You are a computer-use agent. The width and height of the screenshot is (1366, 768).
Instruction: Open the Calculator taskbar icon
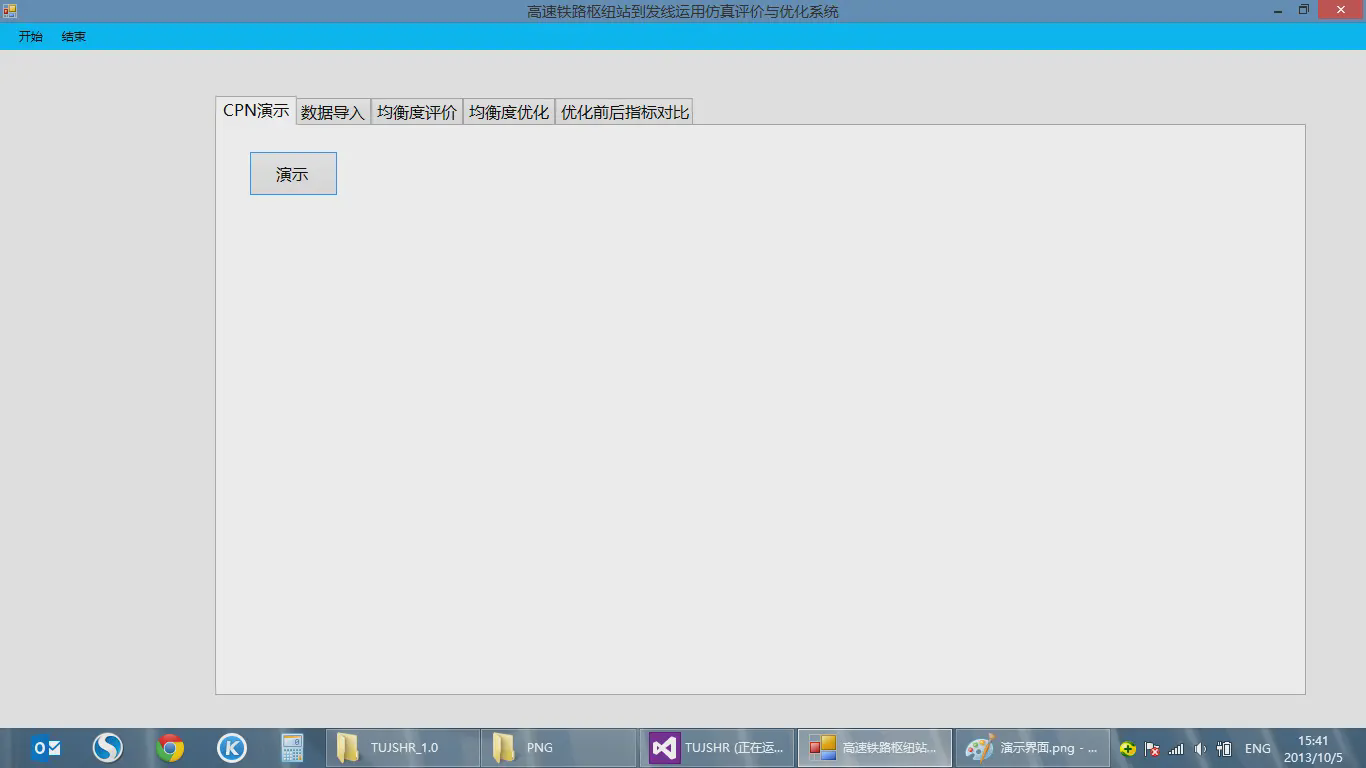pos(292,748)
